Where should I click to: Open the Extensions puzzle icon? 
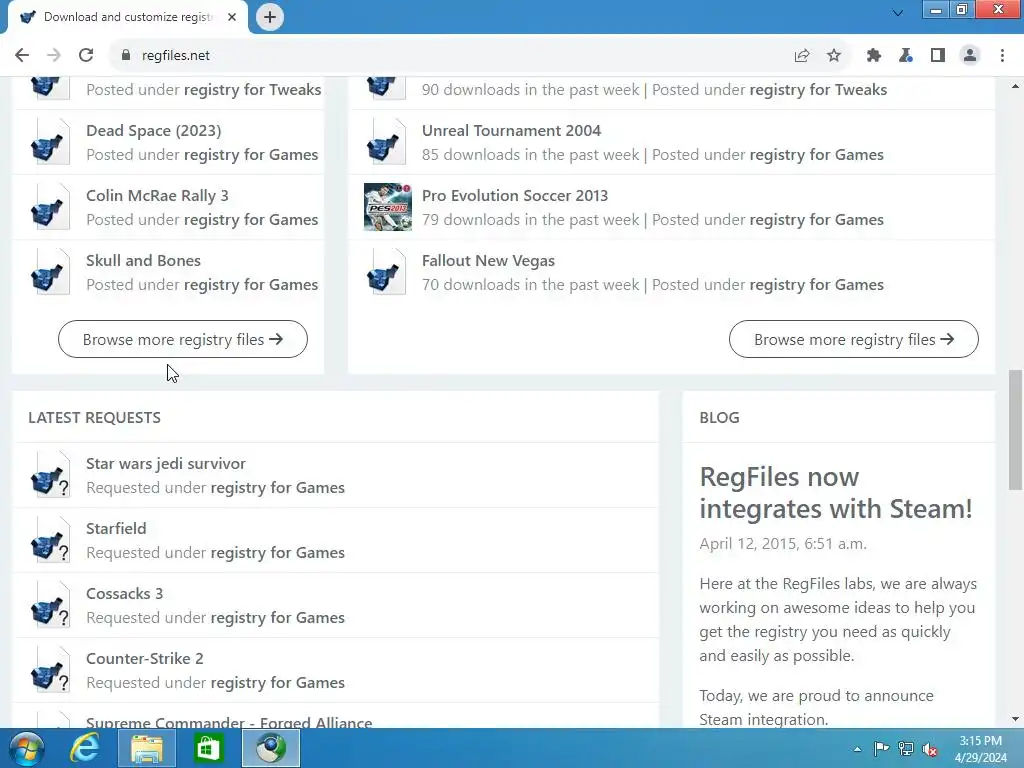[x=873, y=56]
